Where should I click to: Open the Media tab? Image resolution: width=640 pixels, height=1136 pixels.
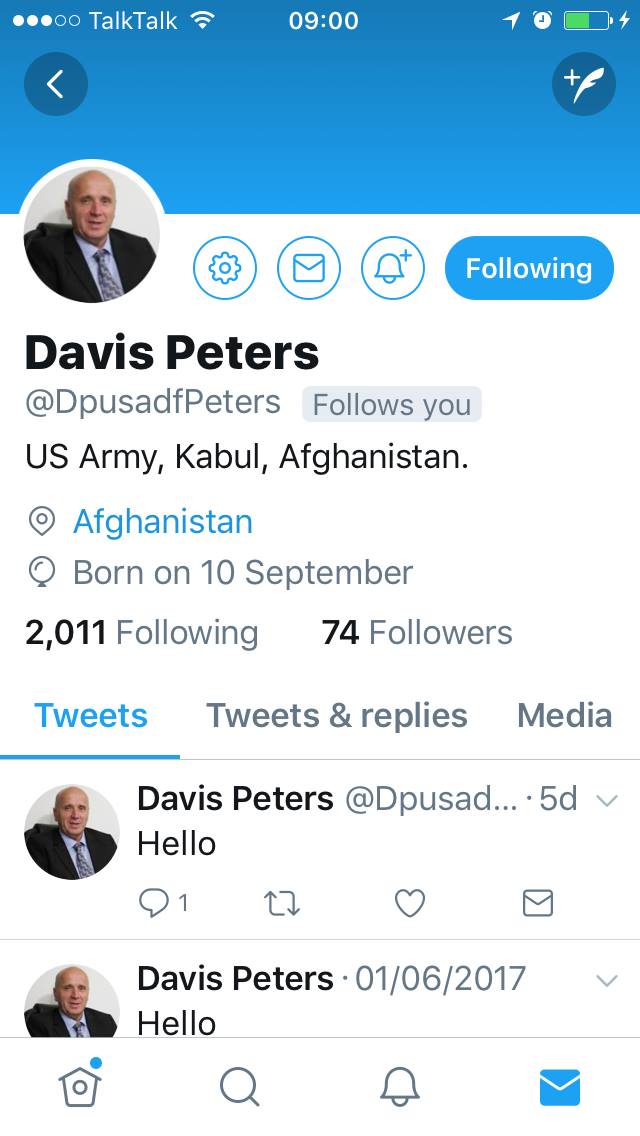tap(565, 716)
